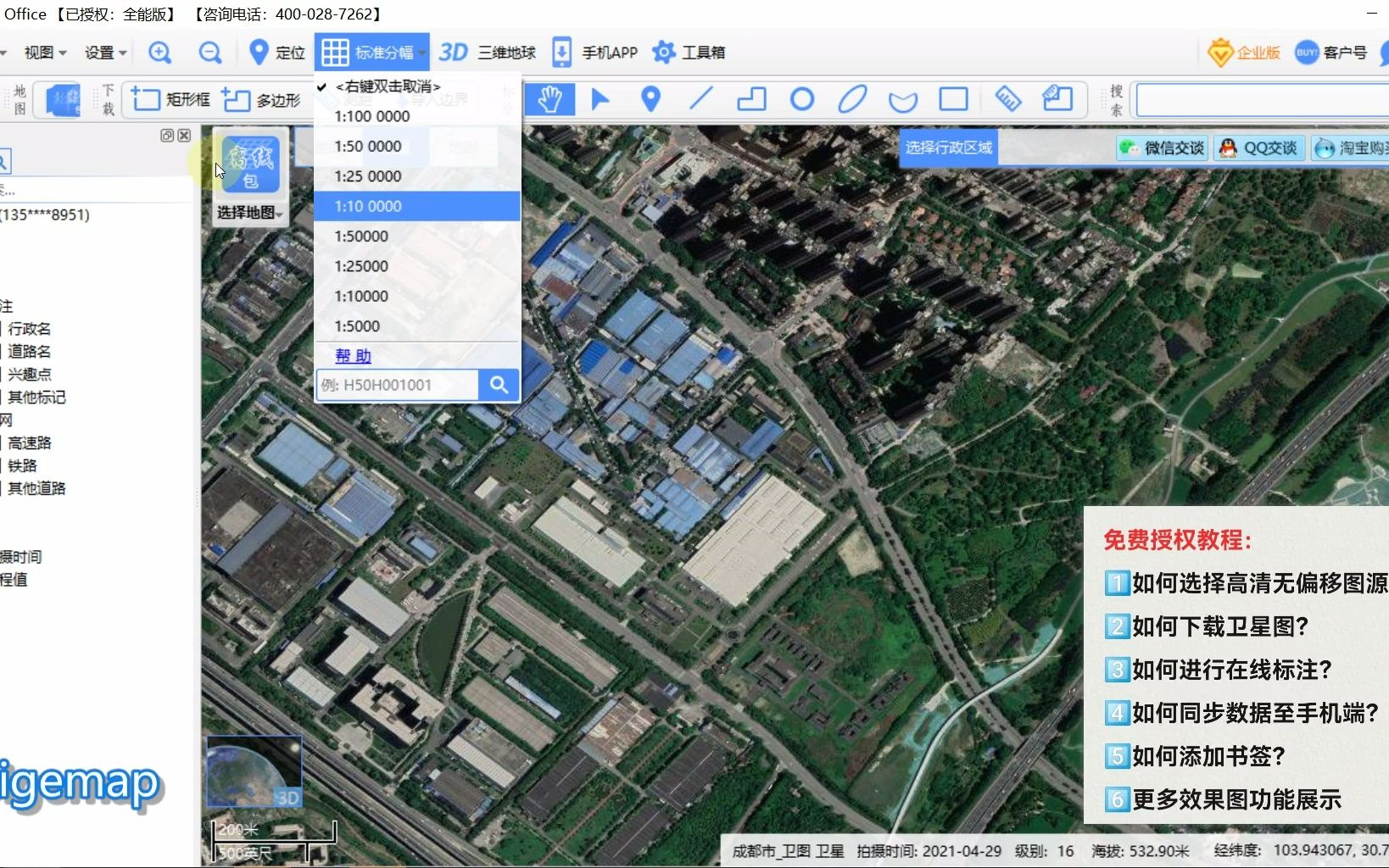The width and height of the screenshot is (1389, 868).
Task: Choose scale 1:25 0000
Action: pyautogui.click(x=416, y=176)
